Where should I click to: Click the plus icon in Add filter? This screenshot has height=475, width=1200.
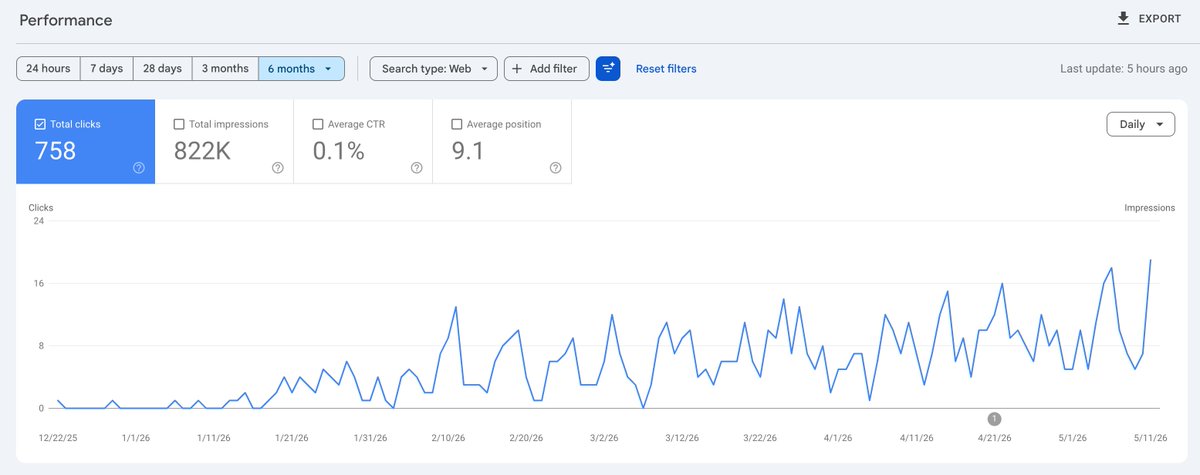coord(517,69)
